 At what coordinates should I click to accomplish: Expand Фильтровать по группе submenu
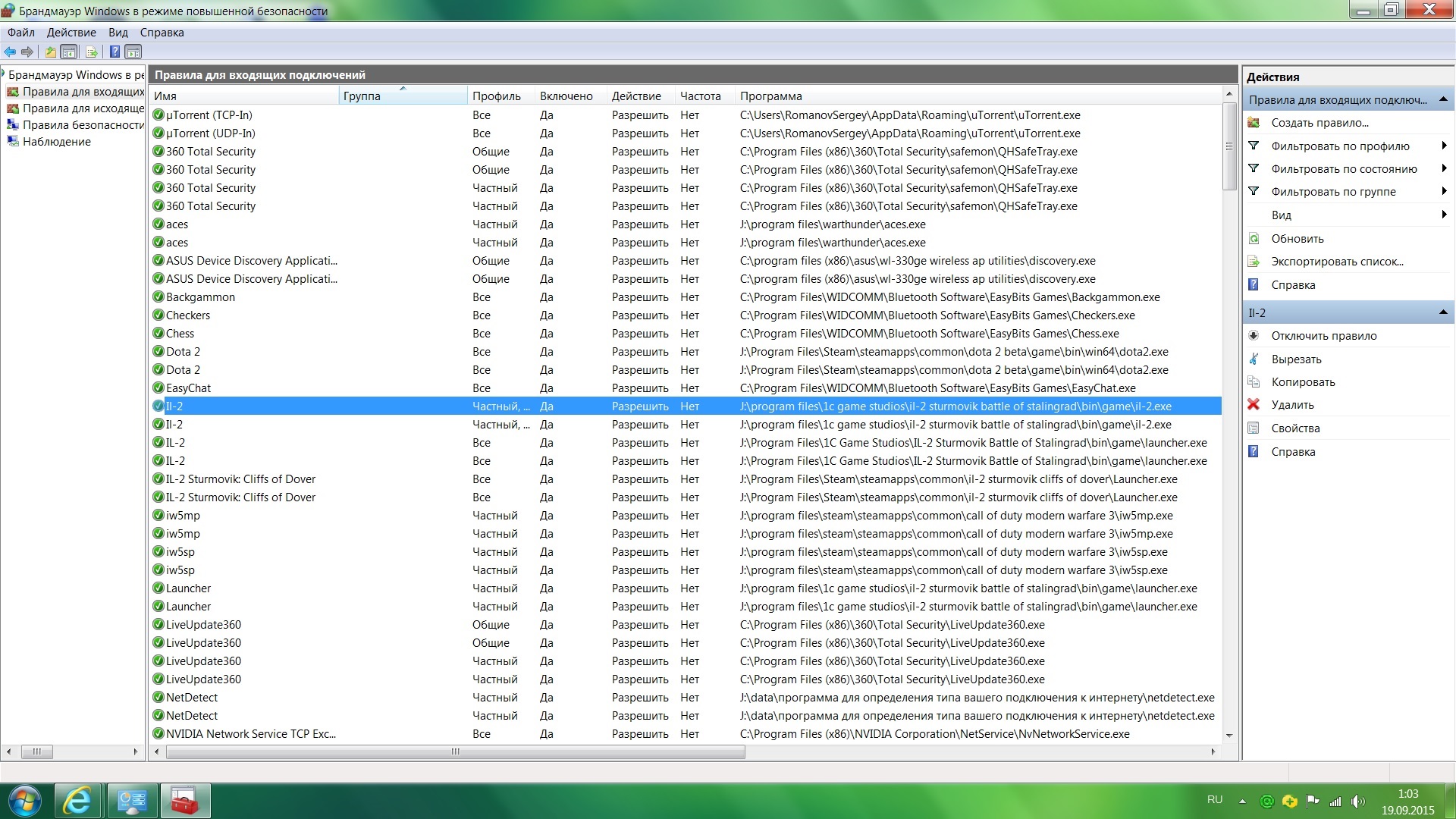click(1444, 191)
